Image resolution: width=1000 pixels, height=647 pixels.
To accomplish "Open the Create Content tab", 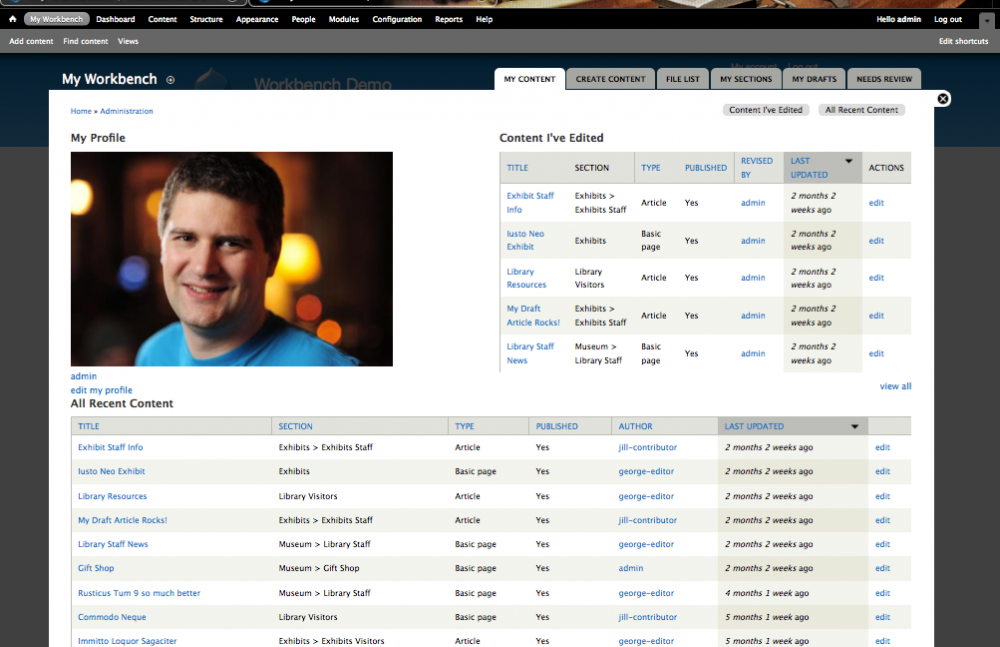I will [611, 79].
